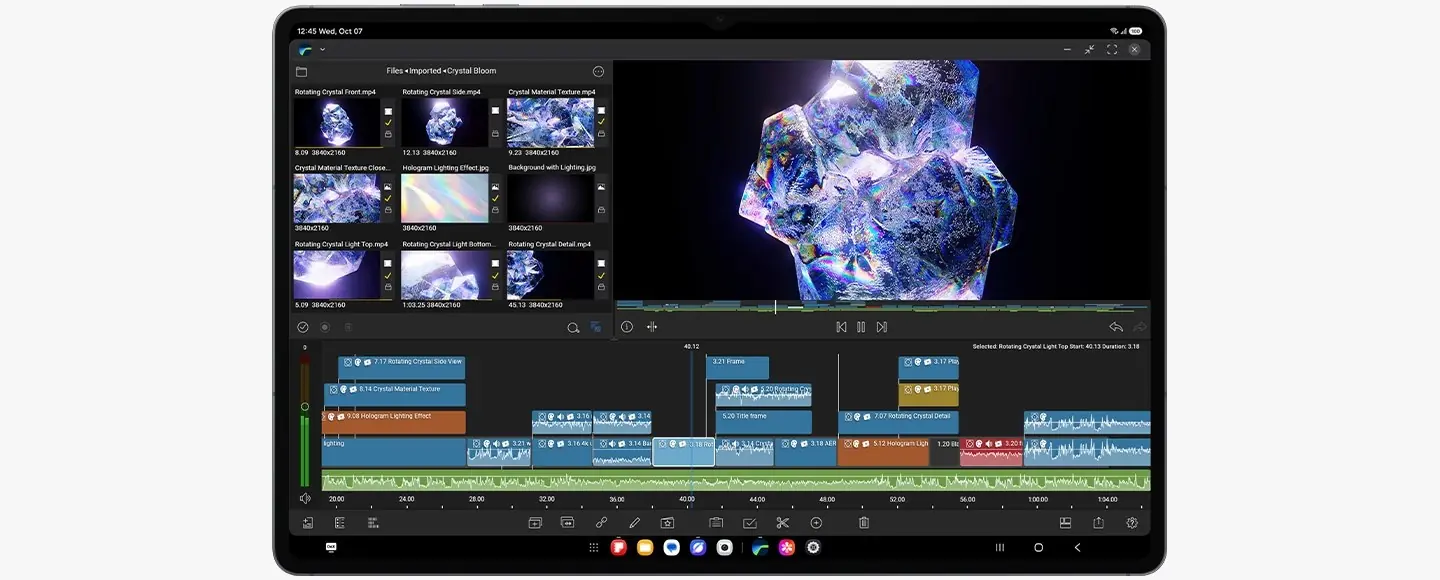Image resolution: width=1440 pixels, height=580 pixels.
Task: Select Background with Lighting.jpg thumbnail
Action: pos(550,199)
